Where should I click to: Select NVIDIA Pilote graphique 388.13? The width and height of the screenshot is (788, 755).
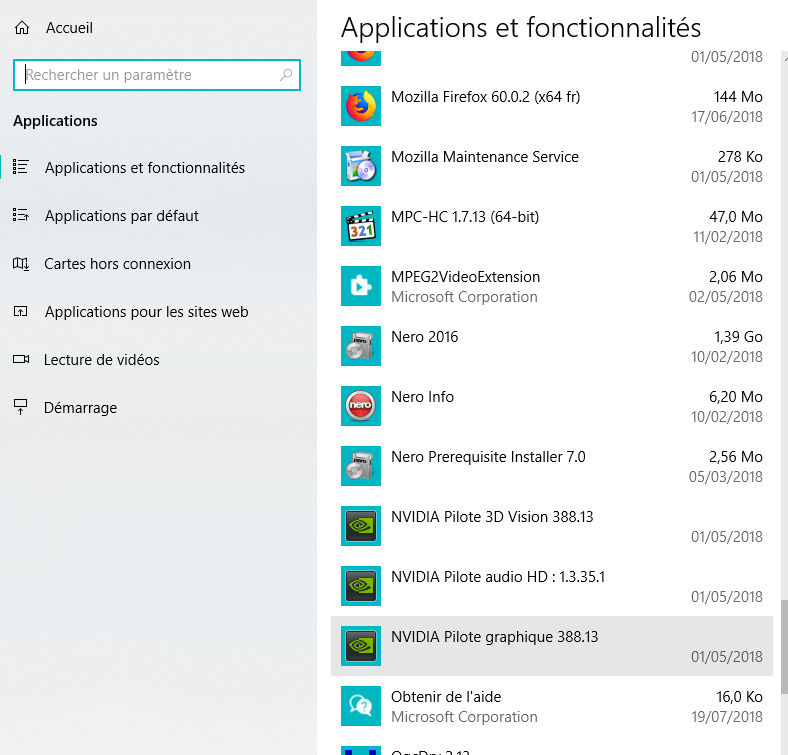point(552,646)
